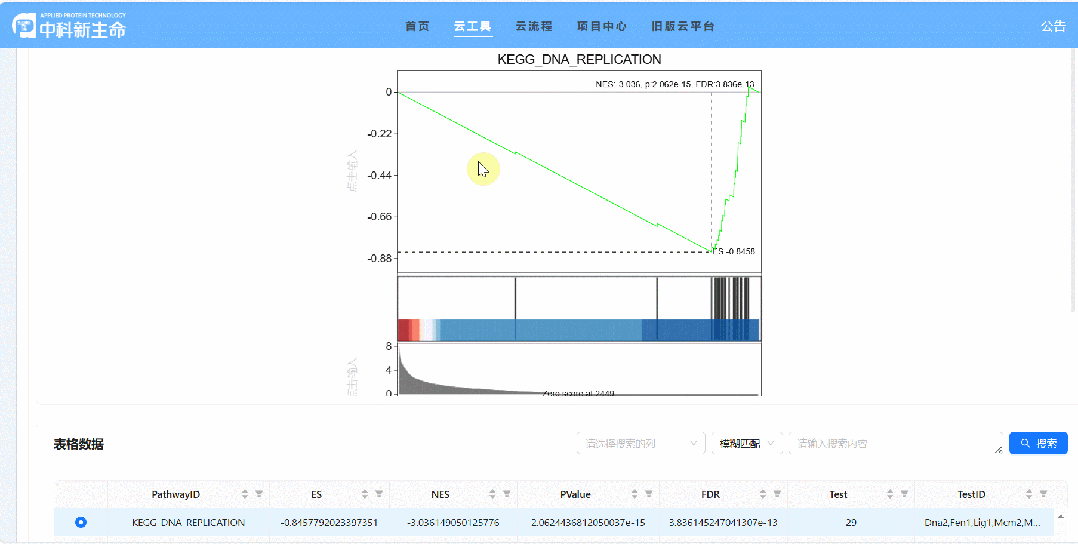Filter the Test column

point(905,494)
